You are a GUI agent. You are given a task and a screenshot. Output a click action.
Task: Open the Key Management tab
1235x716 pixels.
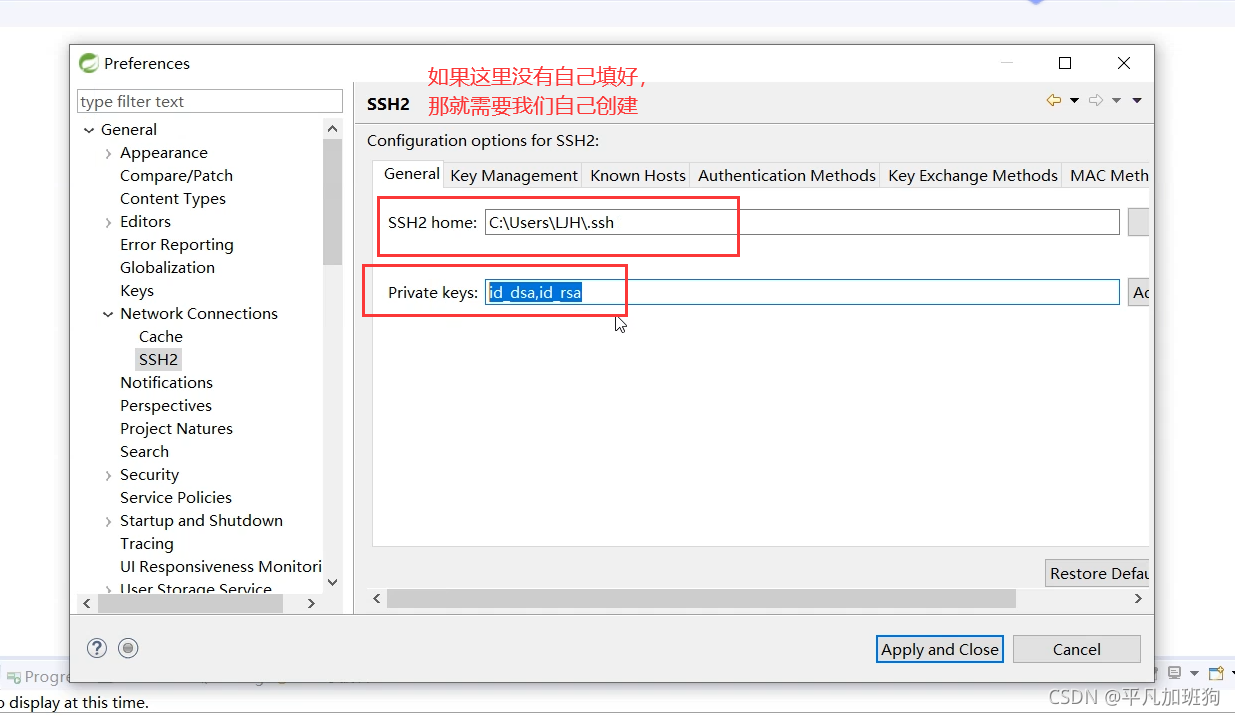[514, 175]
